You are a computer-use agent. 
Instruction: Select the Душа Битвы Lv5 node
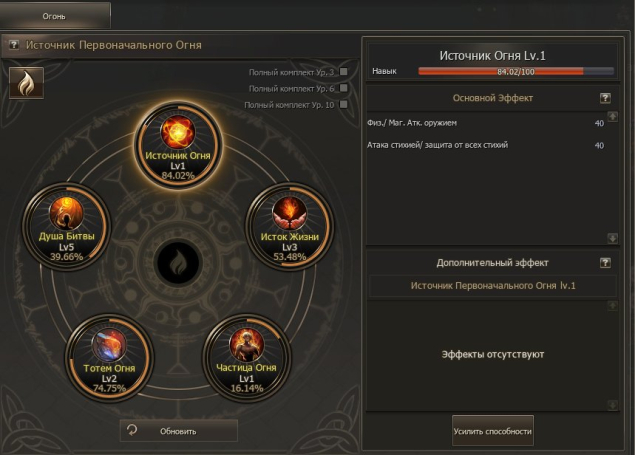[x=66, y=226]
